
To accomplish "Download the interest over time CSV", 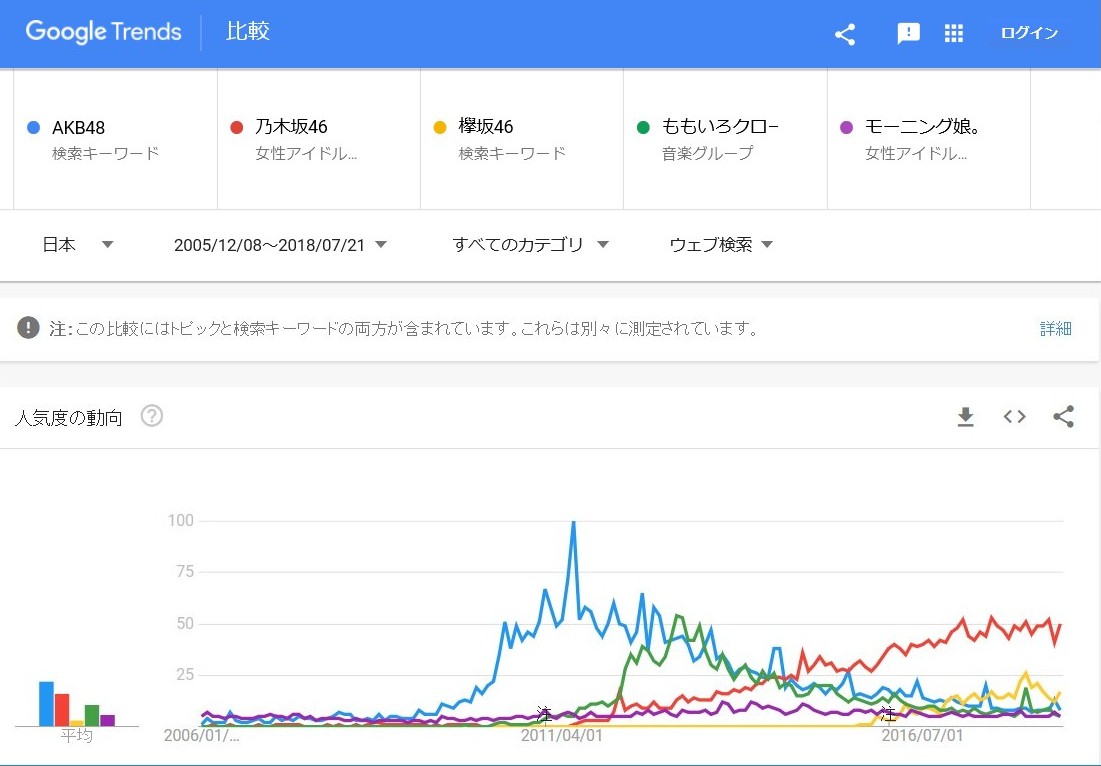I will coord(965,417).
